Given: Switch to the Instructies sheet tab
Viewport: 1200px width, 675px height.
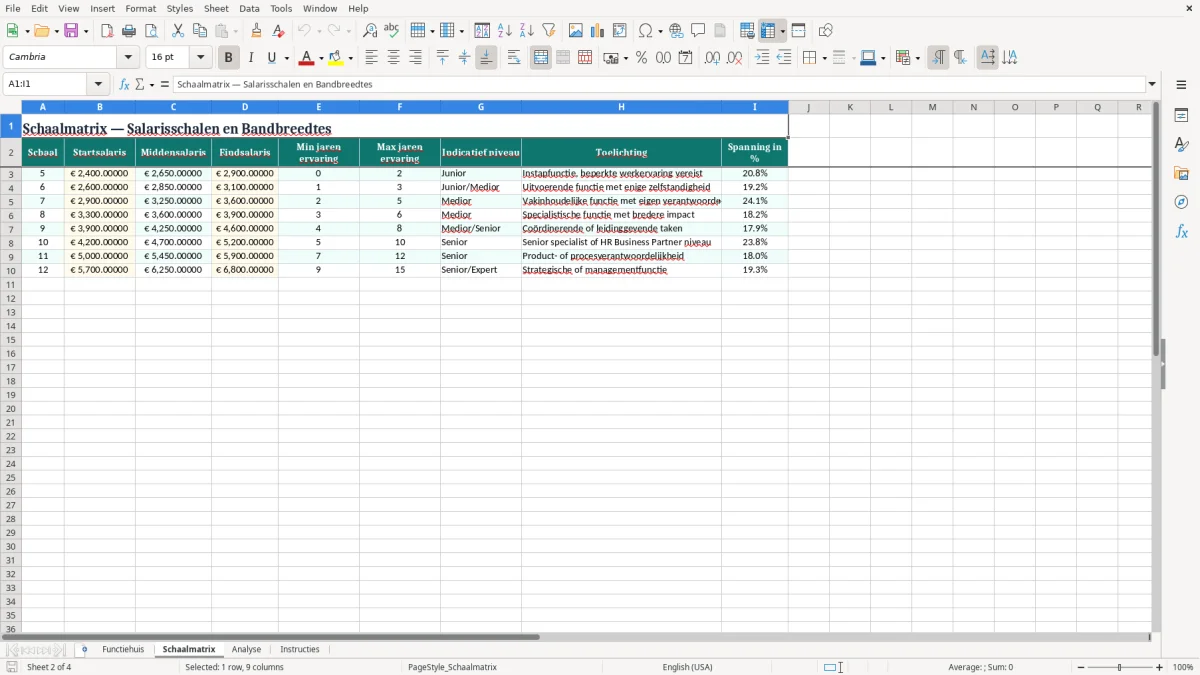Looking at the screenshot, I should point(300,650).
